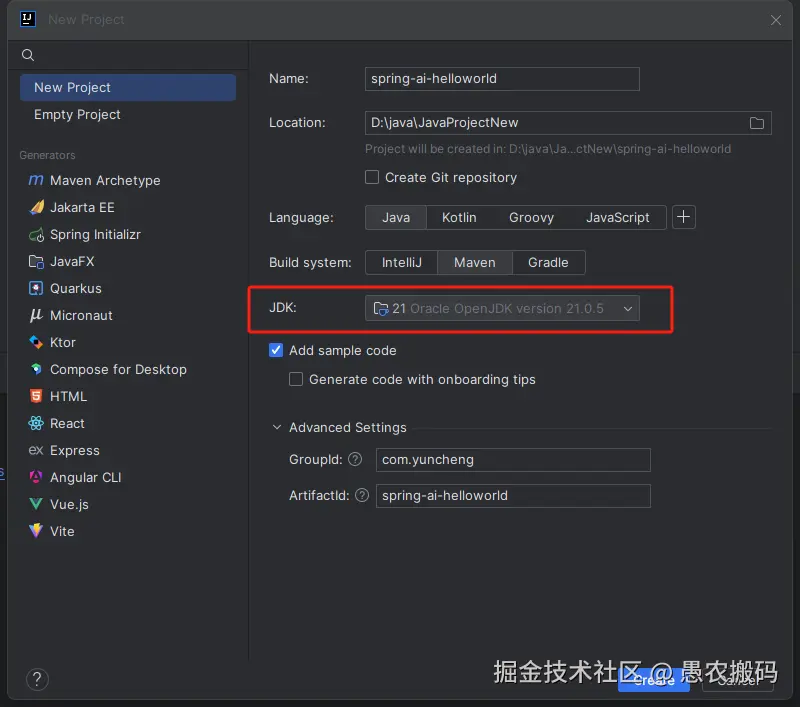Viewport: 800px width, 707px height.
Task: Click the Maven Archetype label text
Action: pyautogui.click(x=105, y=181)
